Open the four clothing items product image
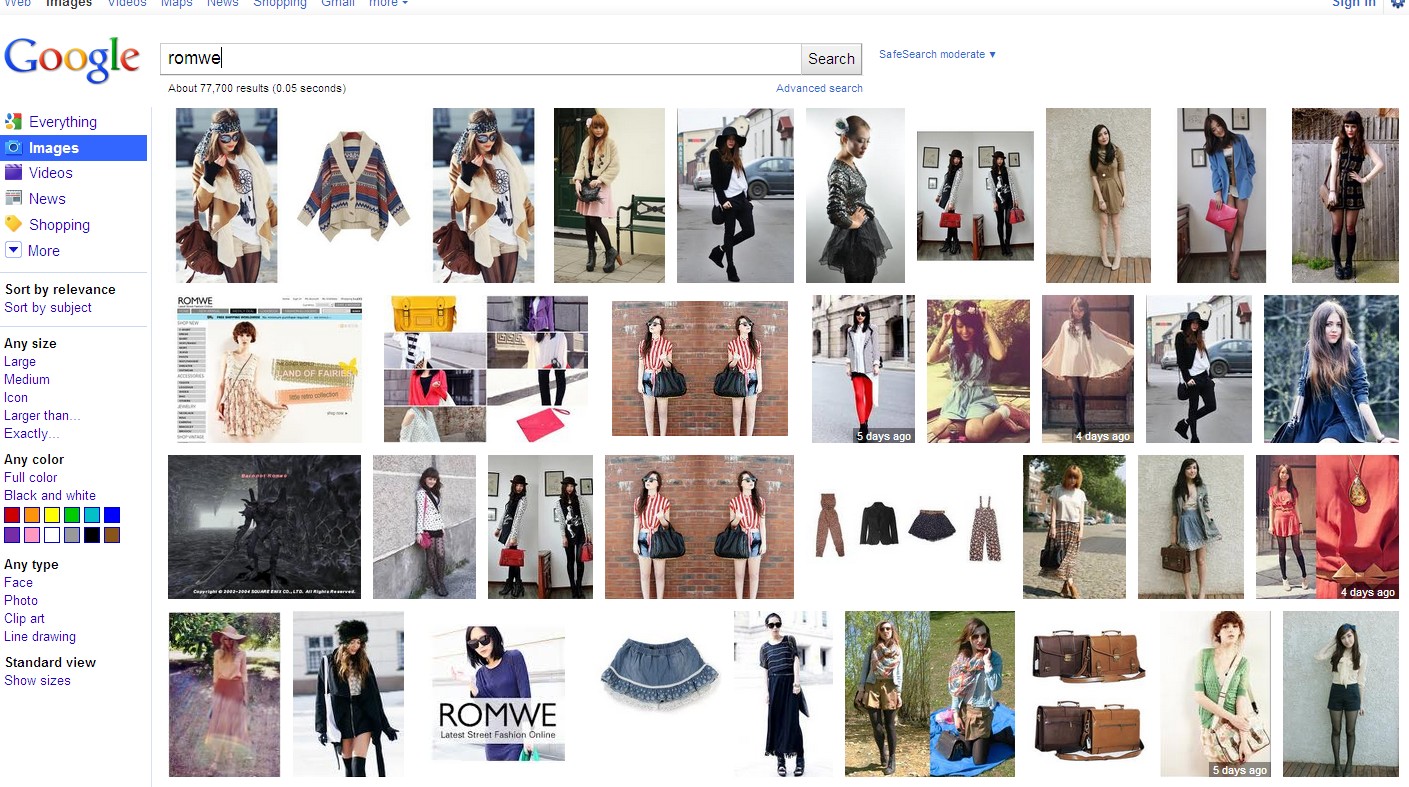1409x787 pixels. pyautogui.click(x=908, y=527)
